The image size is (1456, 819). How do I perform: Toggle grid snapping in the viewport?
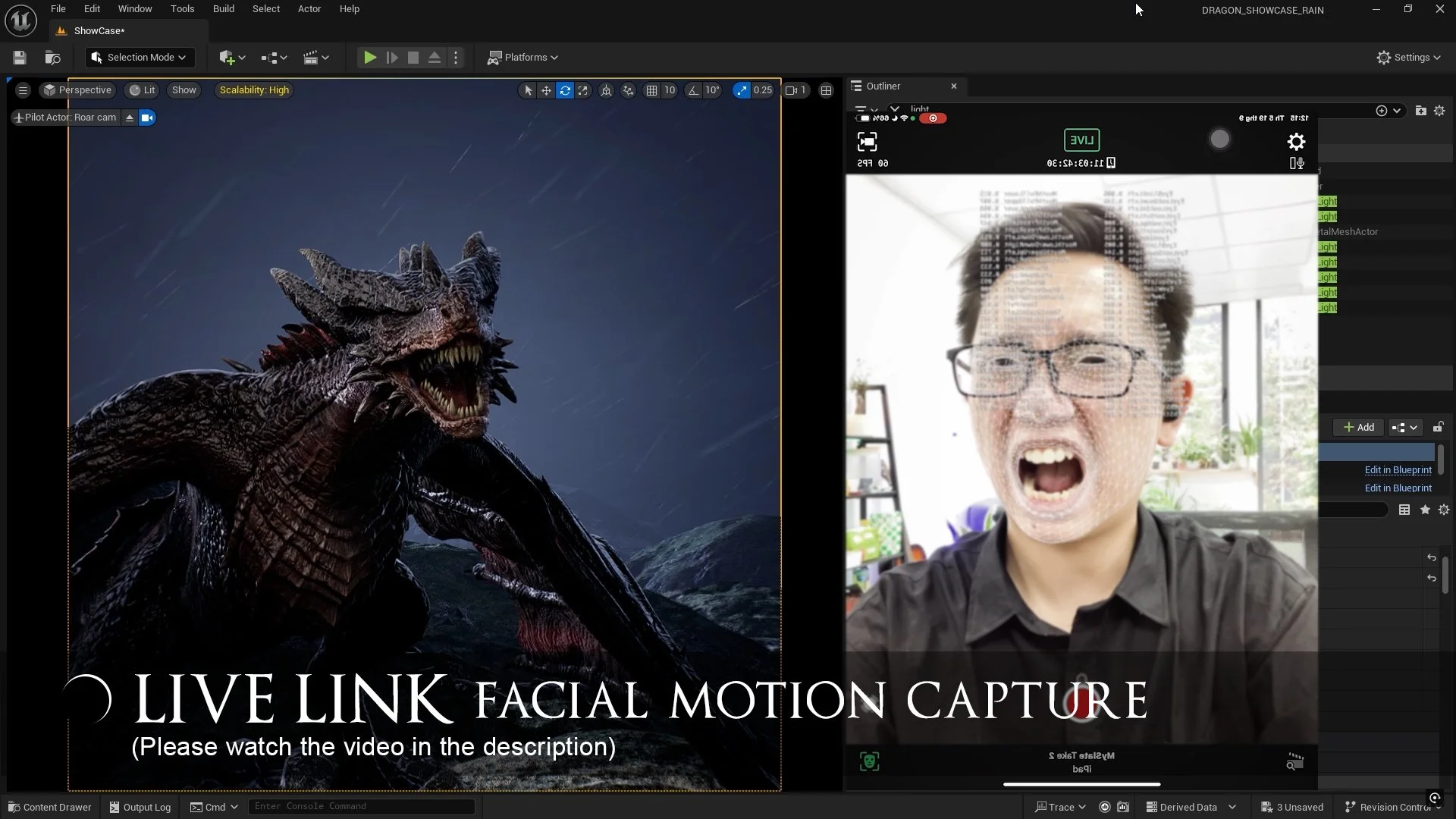point(654,90)
